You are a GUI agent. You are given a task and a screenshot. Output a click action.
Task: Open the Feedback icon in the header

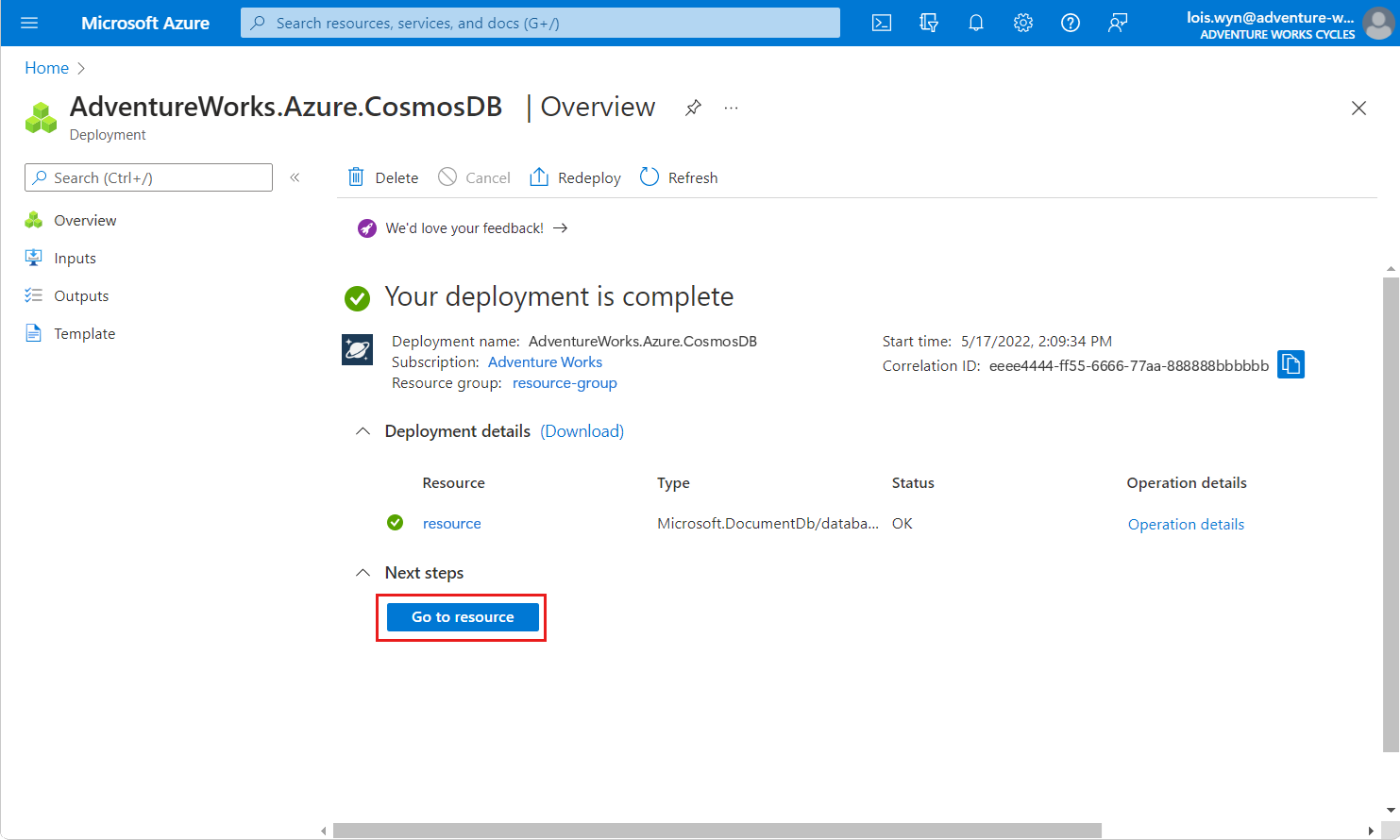pyautogui.click(x=1118, y=23)
